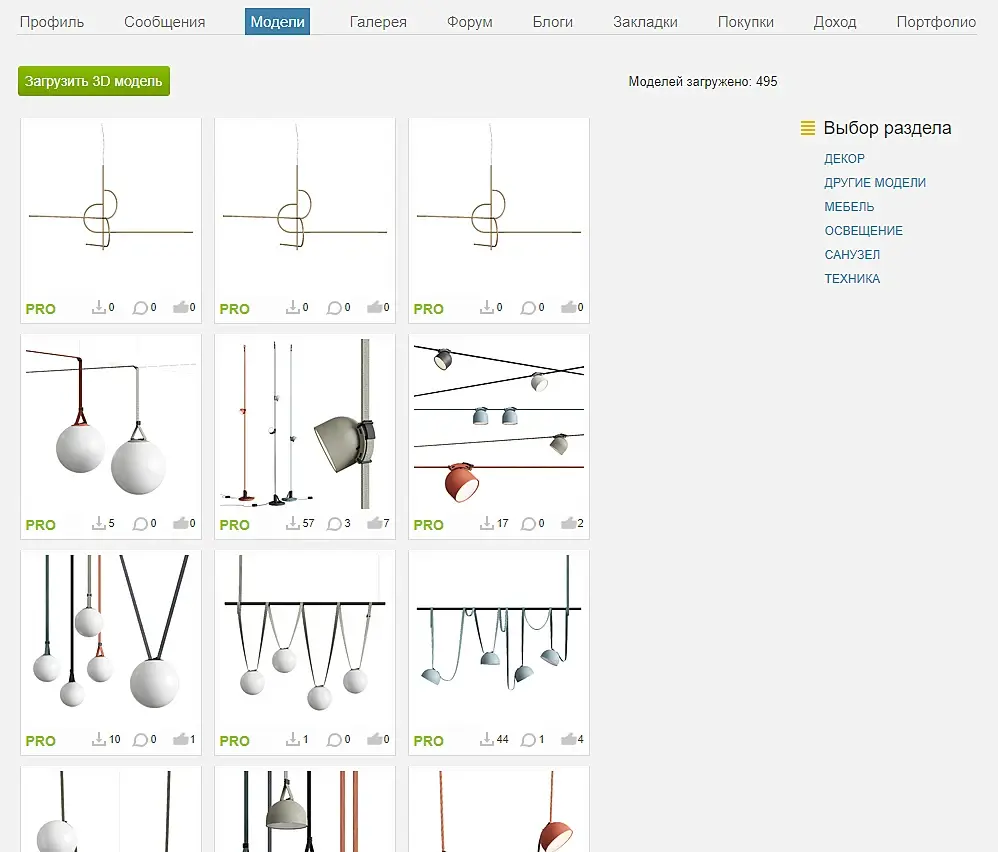This screenshot has width=998, height=852.
Task: Click like icon showing 4 on blue dome pendants card
Action: (568, 739)
